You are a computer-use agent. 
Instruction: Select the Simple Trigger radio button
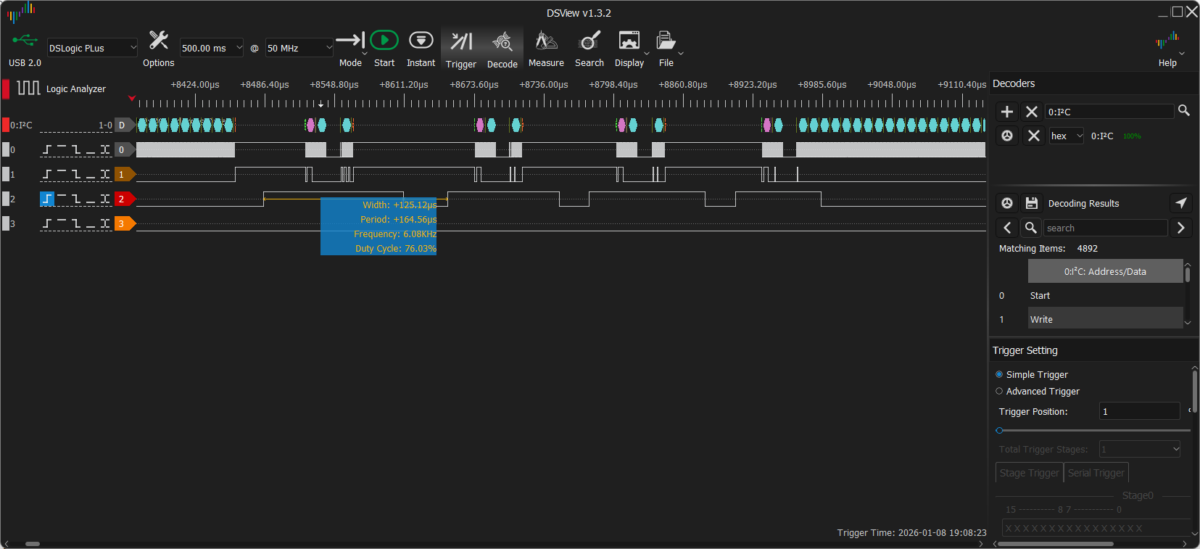pyautogui.click(x=999, y=374)
